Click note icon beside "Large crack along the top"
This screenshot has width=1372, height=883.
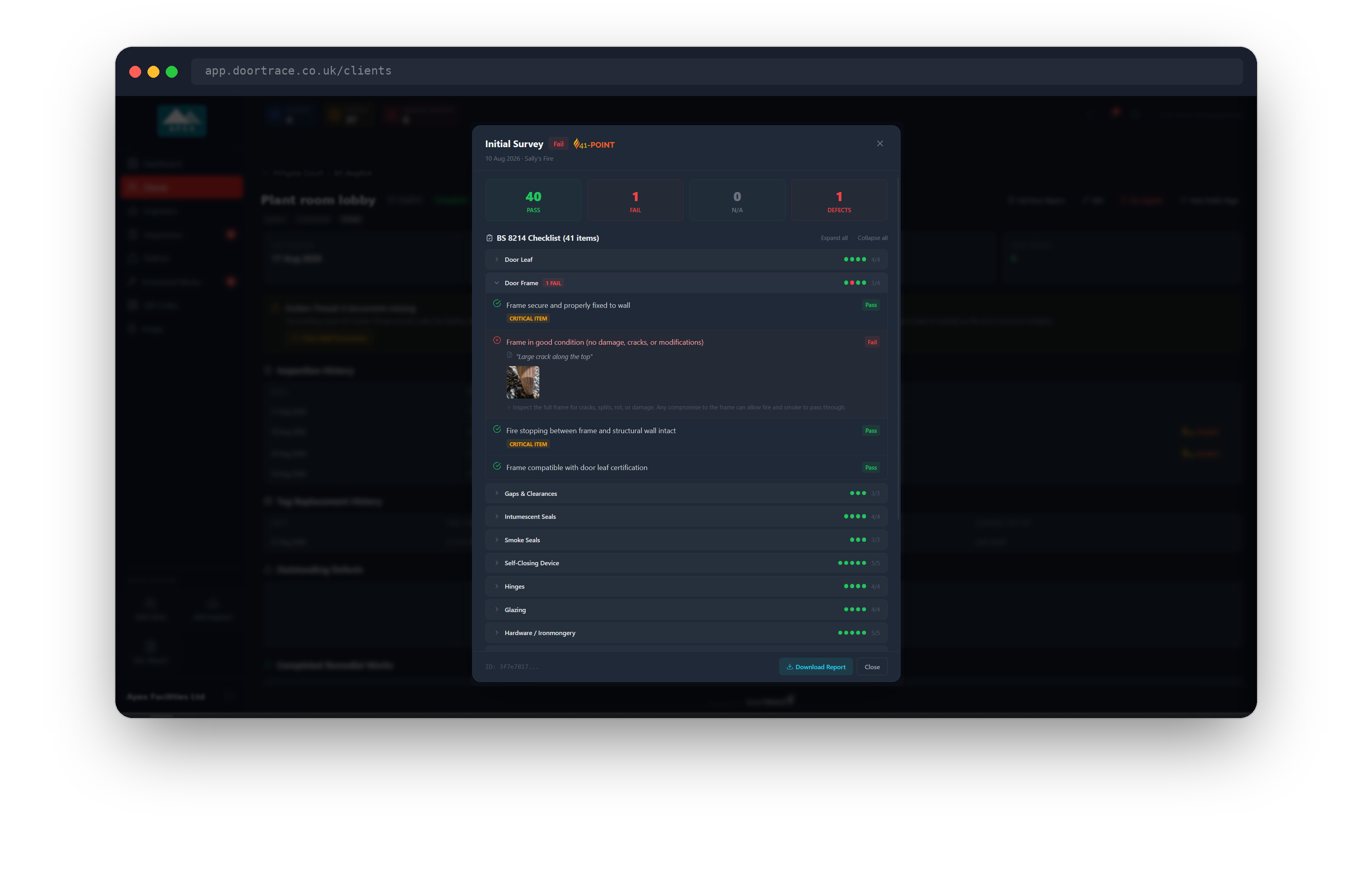(510, 355)
